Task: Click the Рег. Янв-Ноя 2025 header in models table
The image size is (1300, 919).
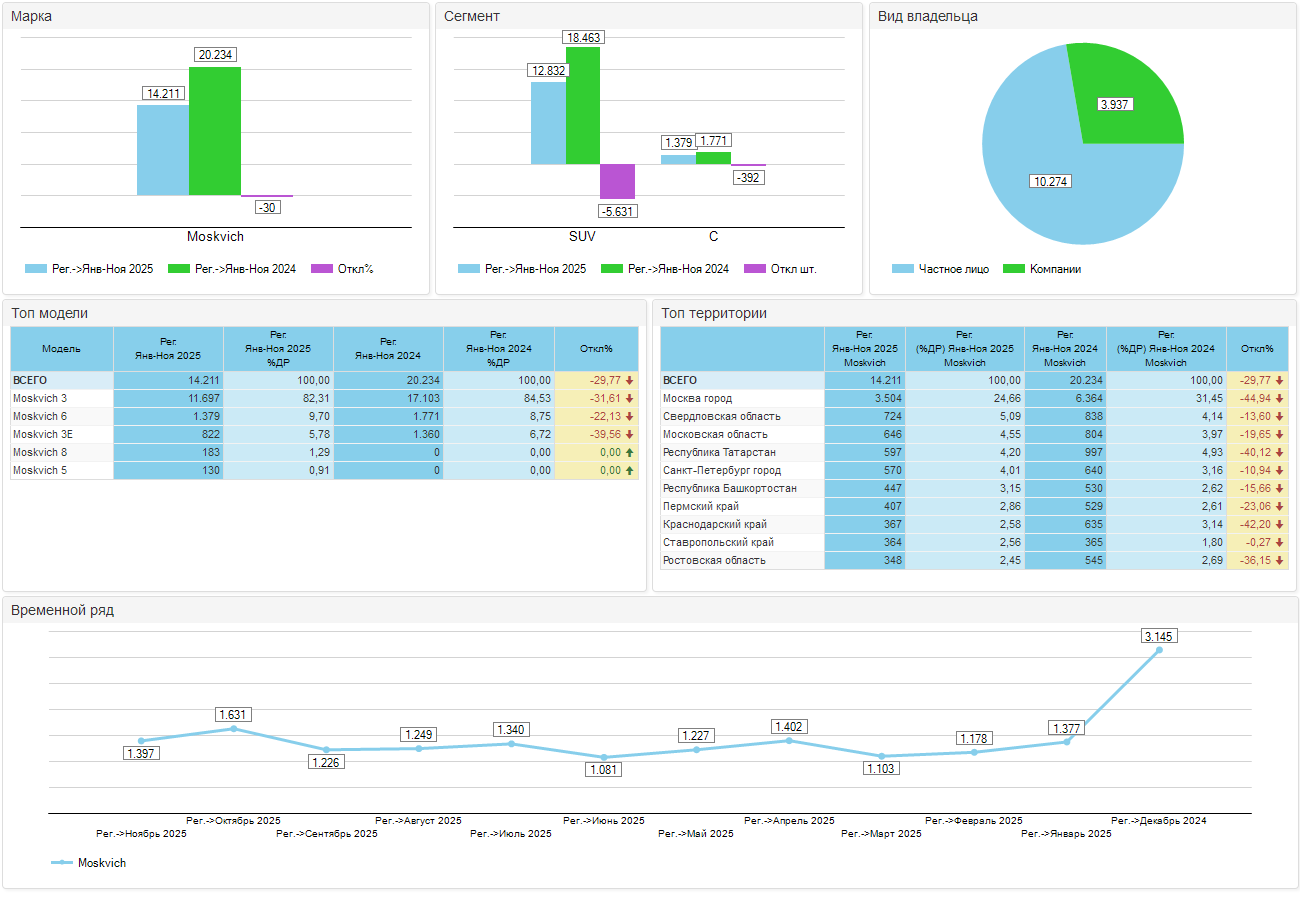Action: (x=168, y=349)
